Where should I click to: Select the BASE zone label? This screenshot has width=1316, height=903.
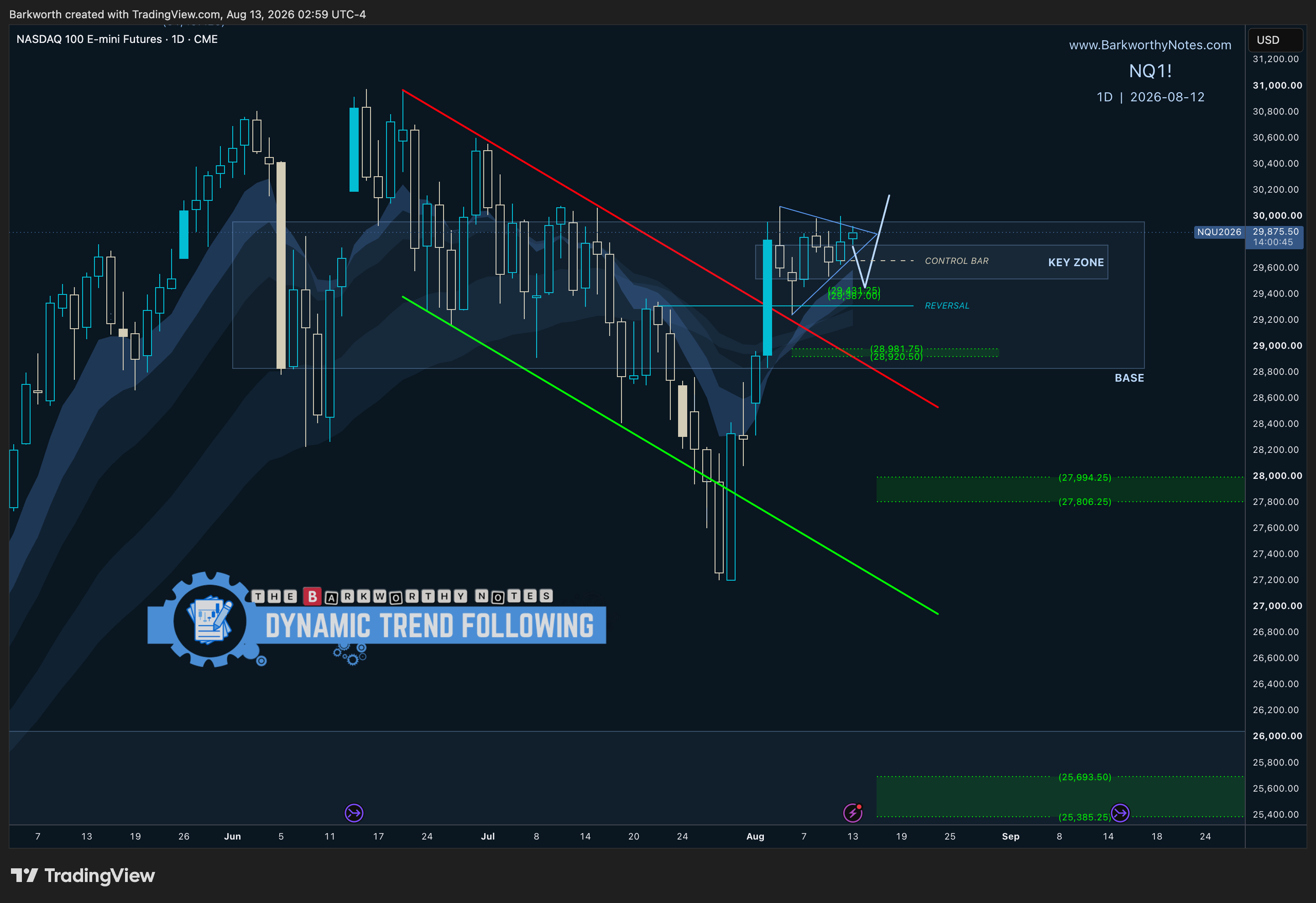pos(1129,378)
